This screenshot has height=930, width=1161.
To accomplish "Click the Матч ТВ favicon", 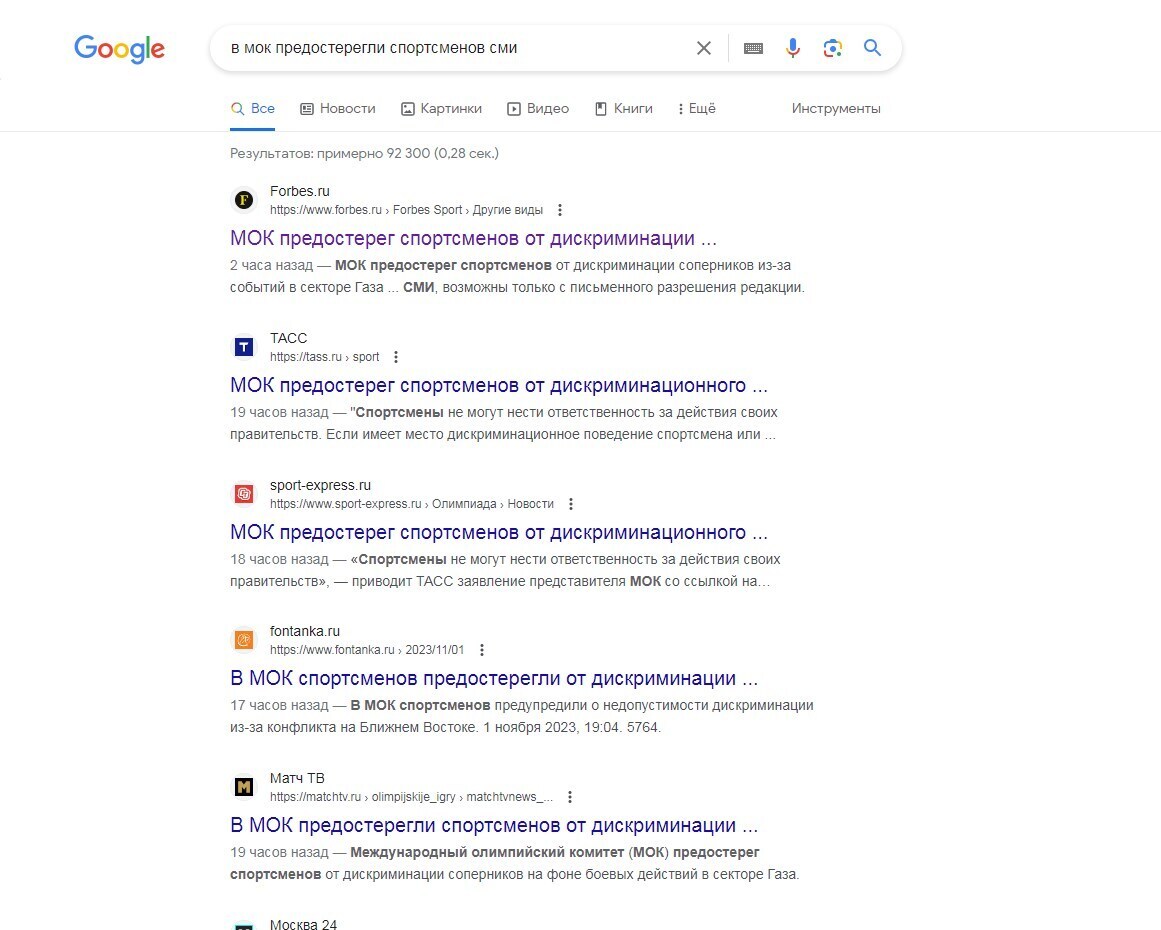I will pos(244,786).
